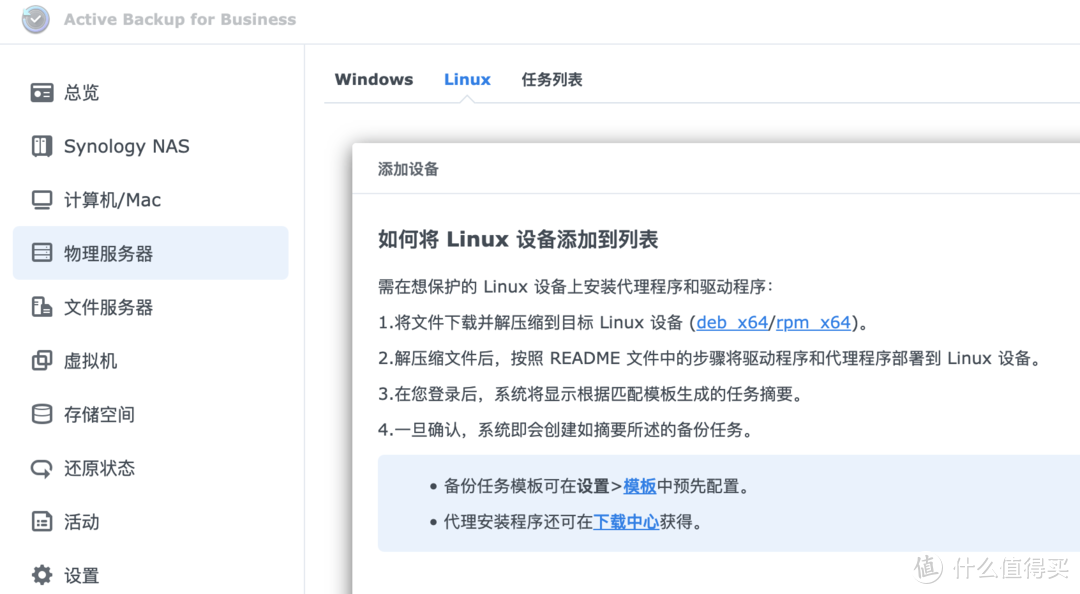Open the 存储空间 sidebar icon
This screenshot has height=594, width=1080.
(41, 414)
